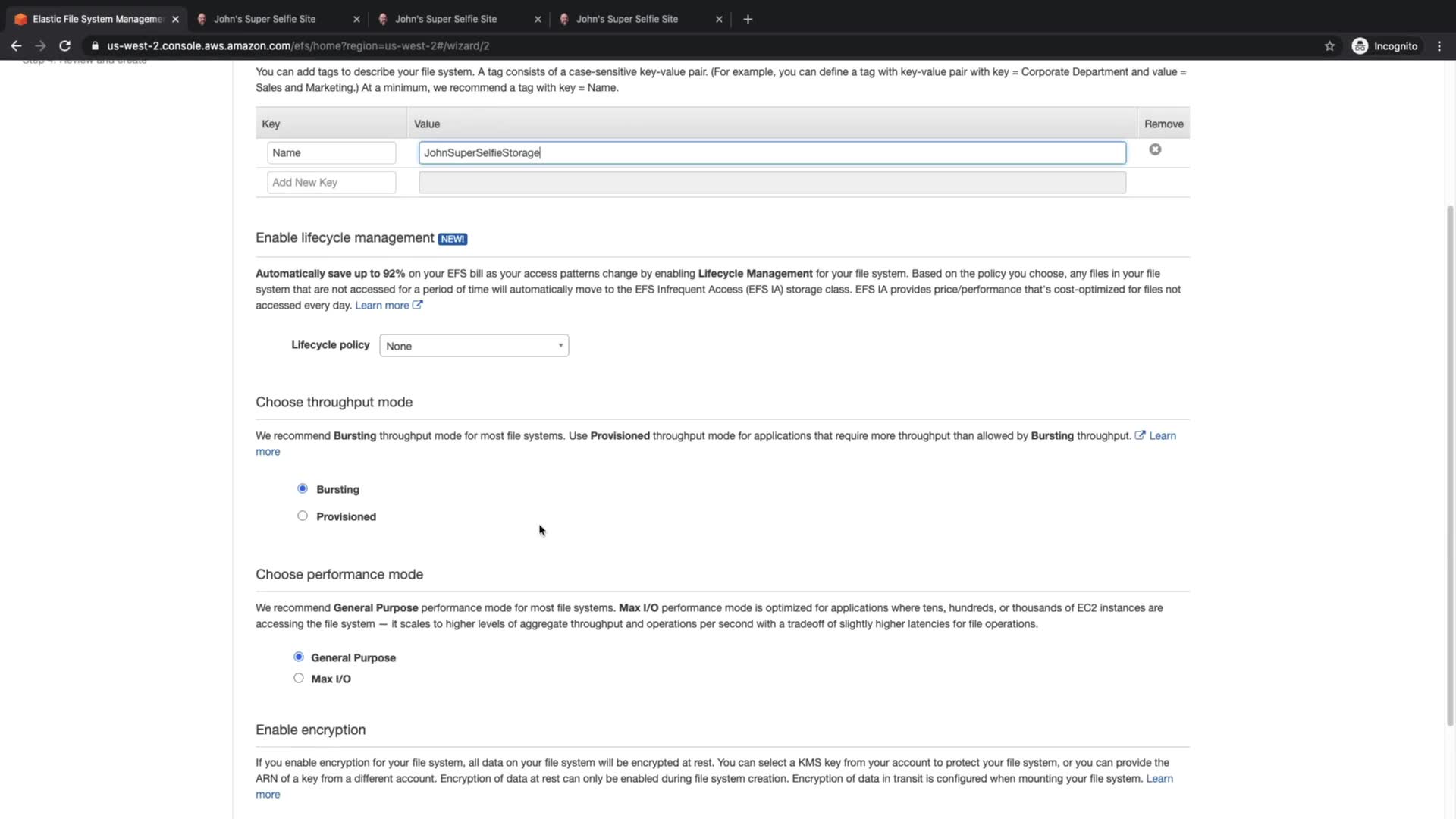Screen dimensions: 1456x819
Task: Go back to previous page
Action: tap(16, 46)
